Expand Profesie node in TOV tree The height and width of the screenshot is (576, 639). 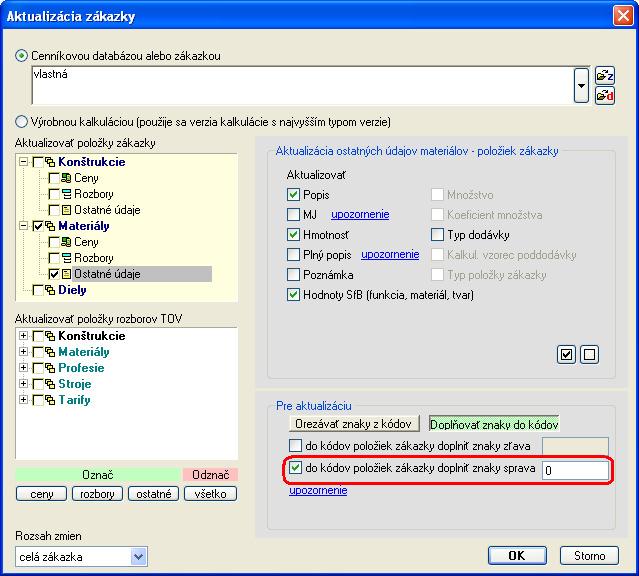pos(24,368)
